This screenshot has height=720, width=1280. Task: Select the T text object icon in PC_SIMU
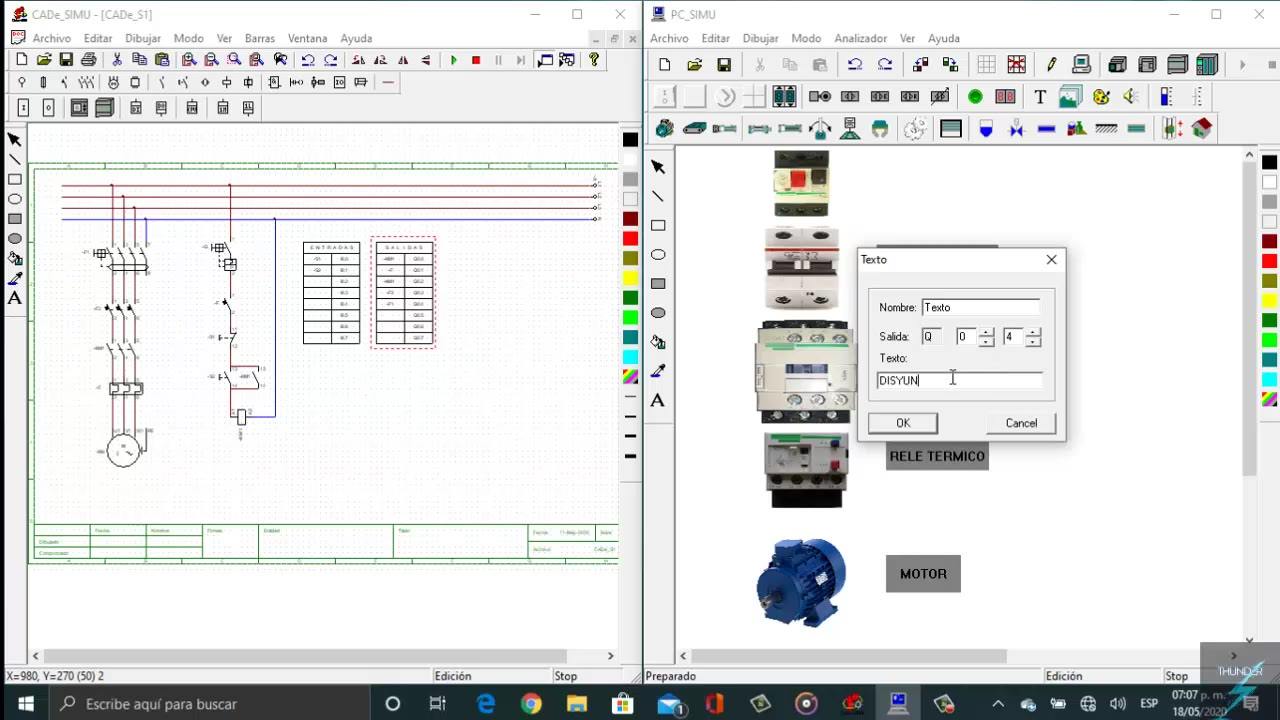pos(1040,97)
